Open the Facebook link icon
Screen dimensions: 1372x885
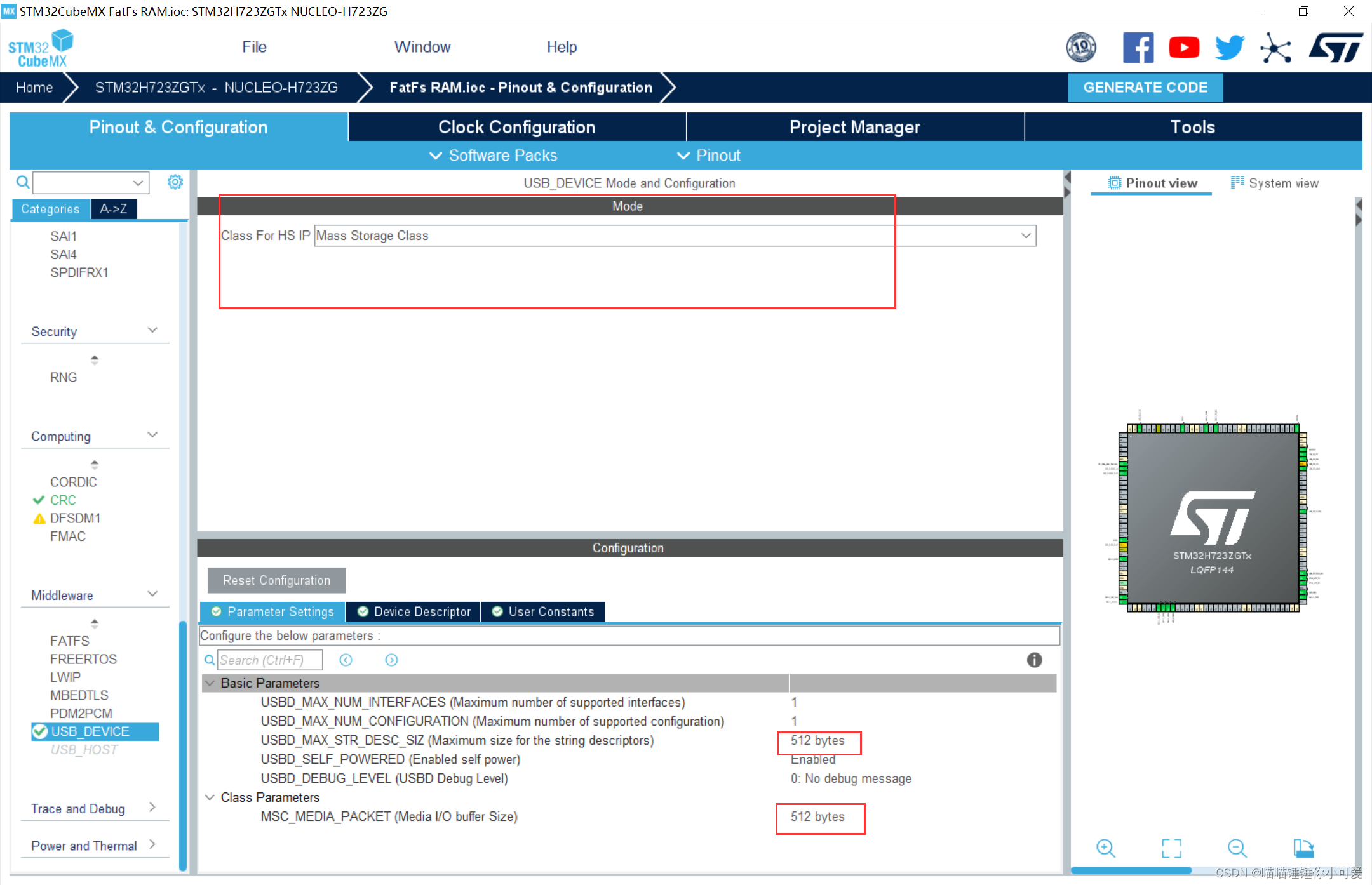pyautogui.click(x=1138, y=48)
